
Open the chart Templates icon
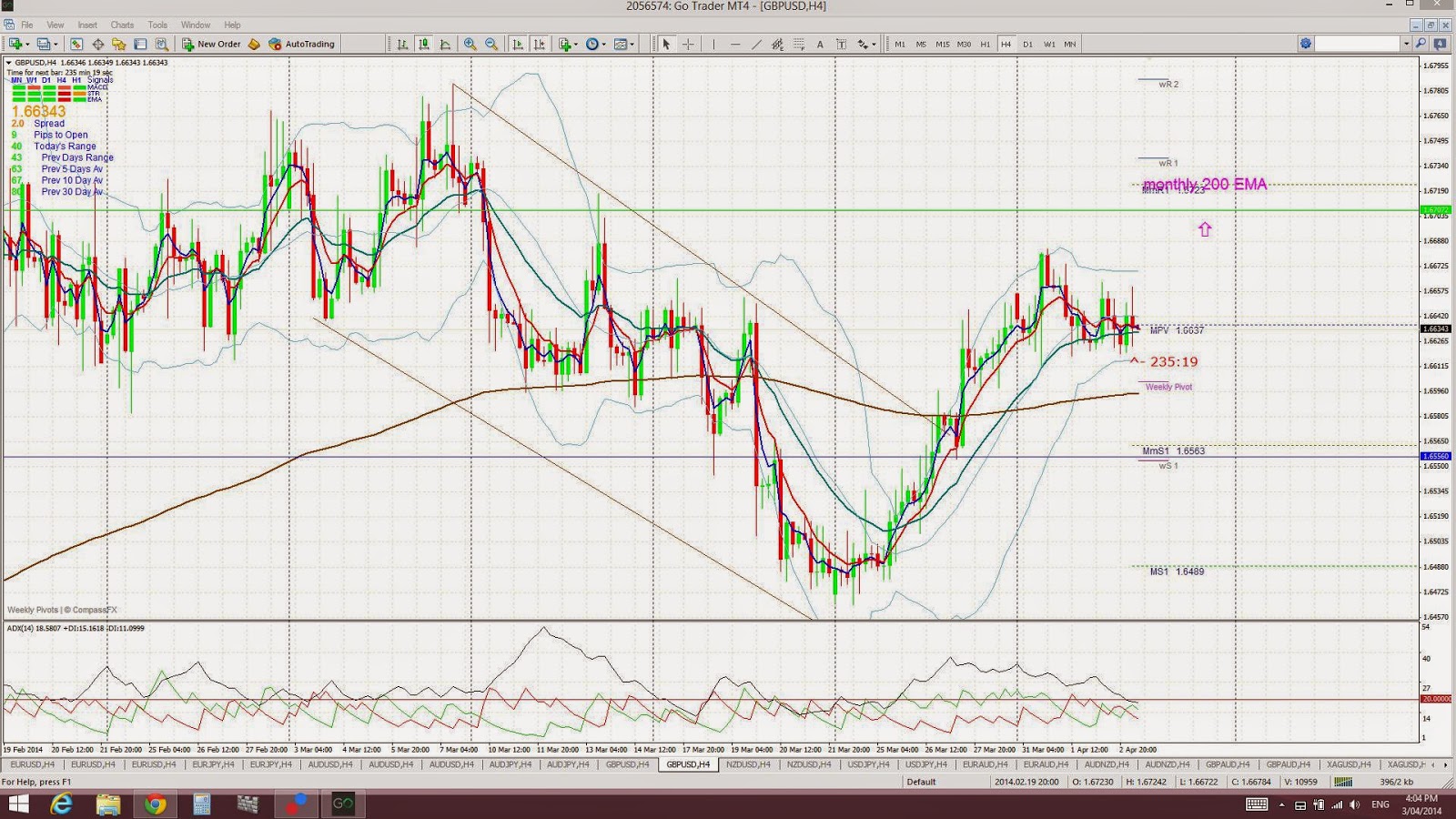tap(620, 44)
